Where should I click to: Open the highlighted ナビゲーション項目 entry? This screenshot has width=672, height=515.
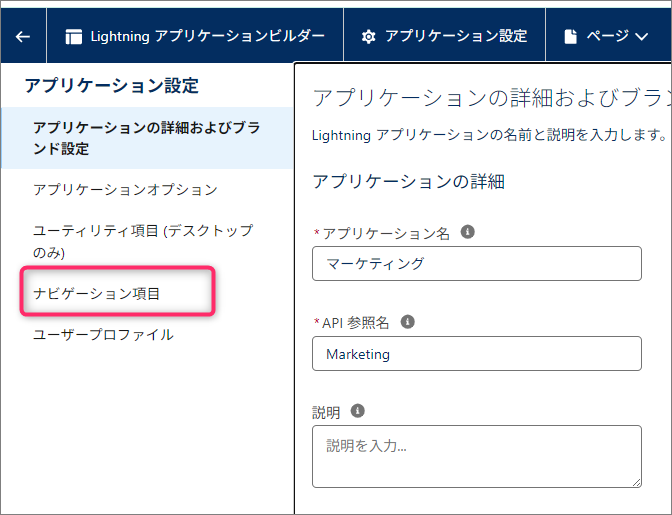[x=97, y=293]
